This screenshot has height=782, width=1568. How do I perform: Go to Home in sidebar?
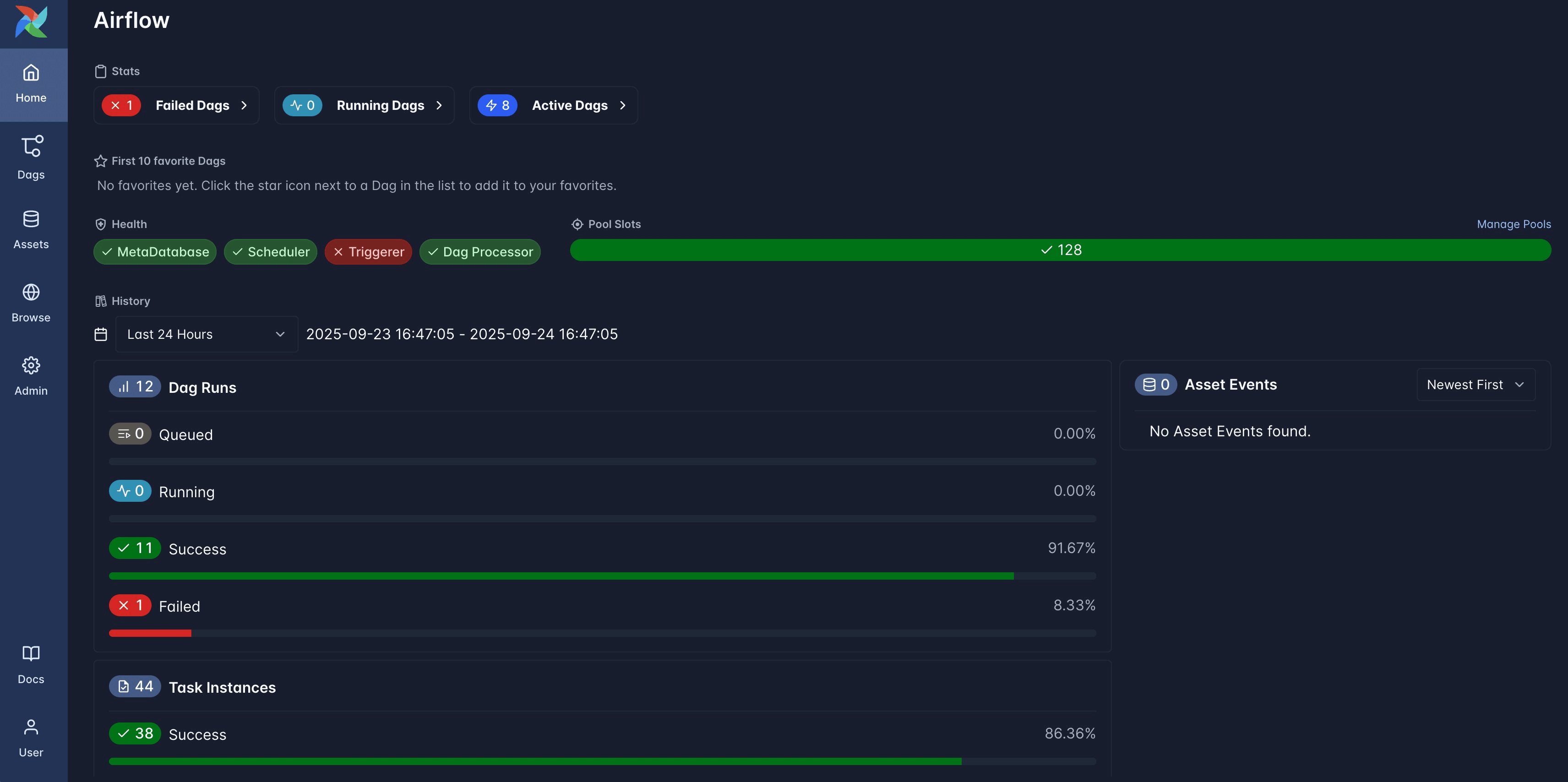tap(31, 84)
